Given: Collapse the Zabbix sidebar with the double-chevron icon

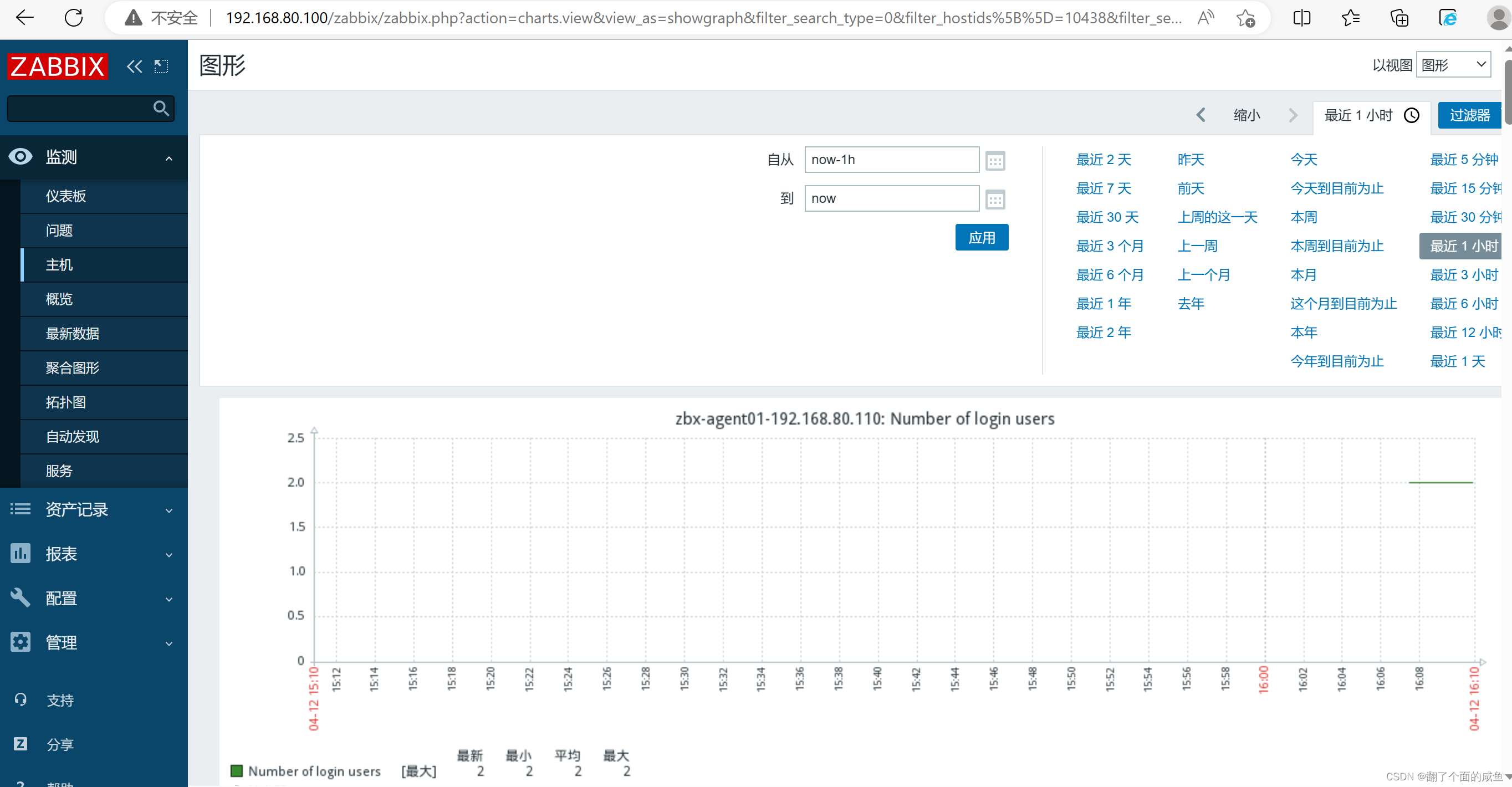Looking at the screenshot, I should [x=134, y=67].
